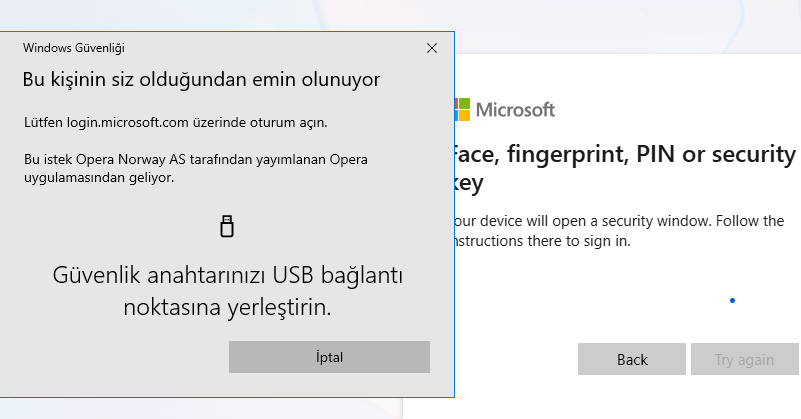Click the Windows Güvenliği title text

tap(74, 48)
